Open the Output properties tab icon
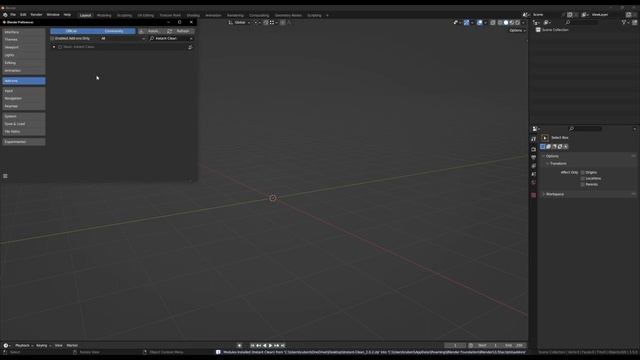Viewport: 640px width, 360px height. point(533,158)
